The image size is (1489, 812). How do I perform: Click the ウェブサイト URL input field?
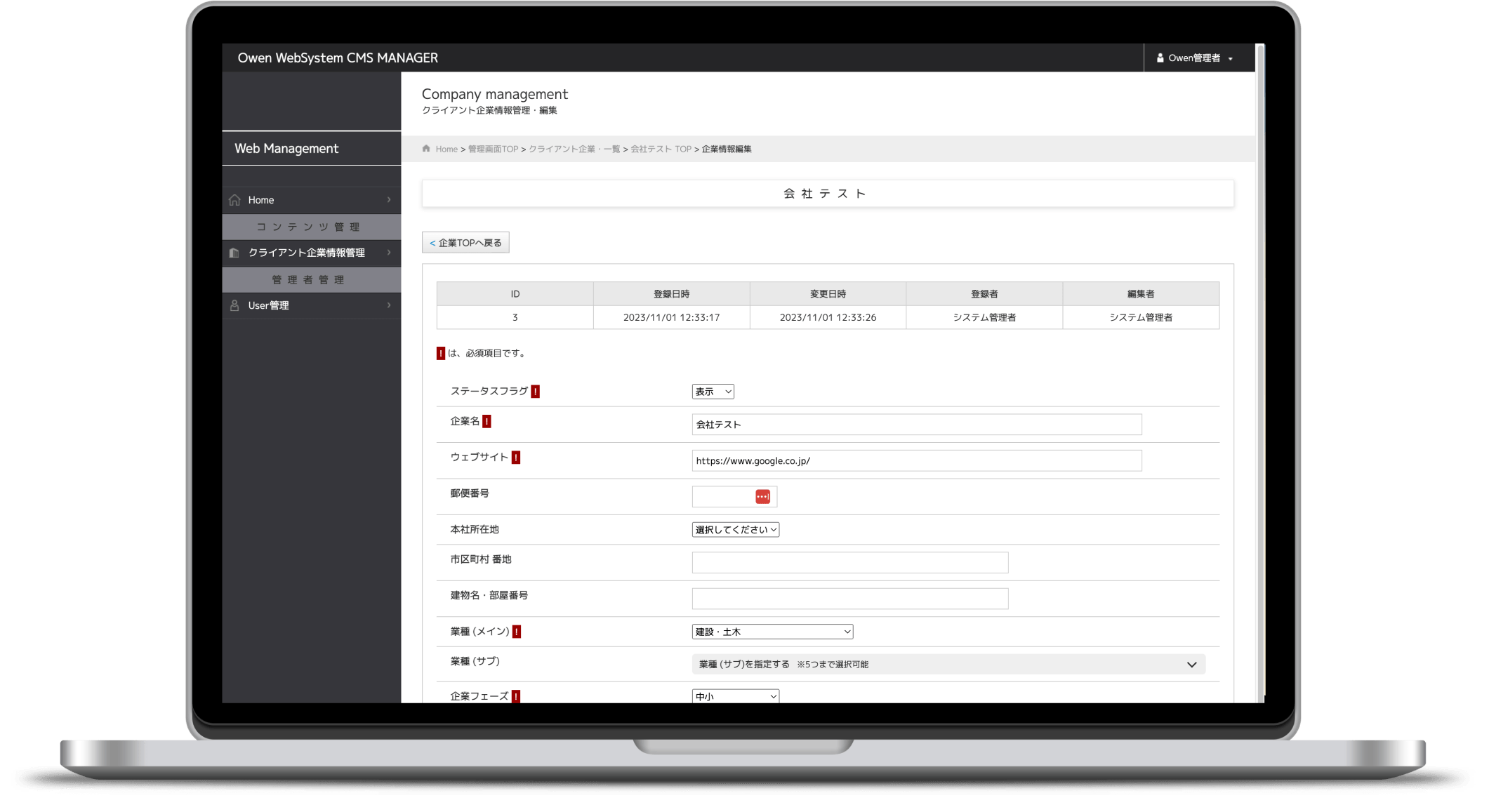[x=916, y=461]
